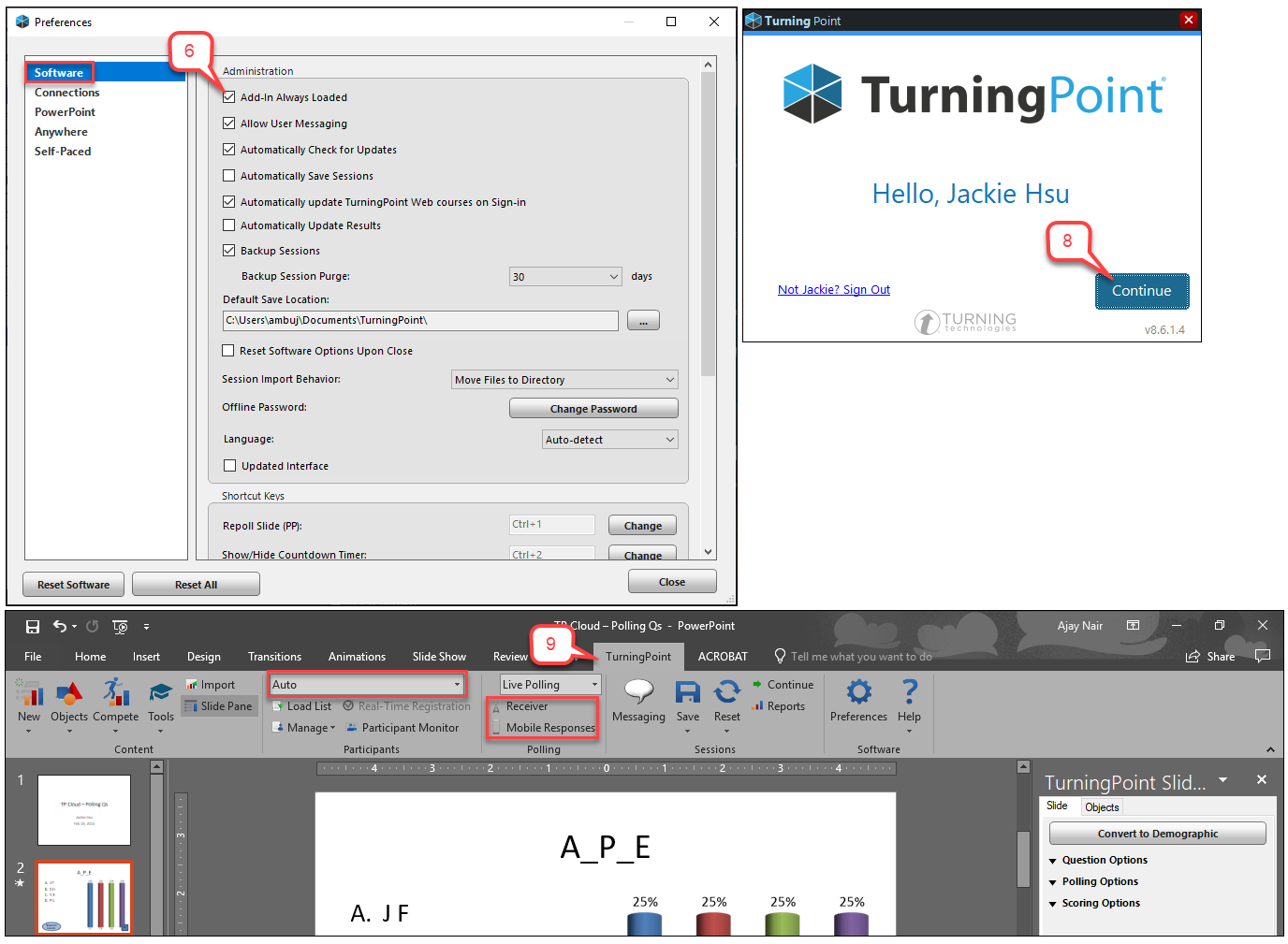Click the Preferences vertical scrollbar
Screen dimensions: 1288x944
pos(708,308)
